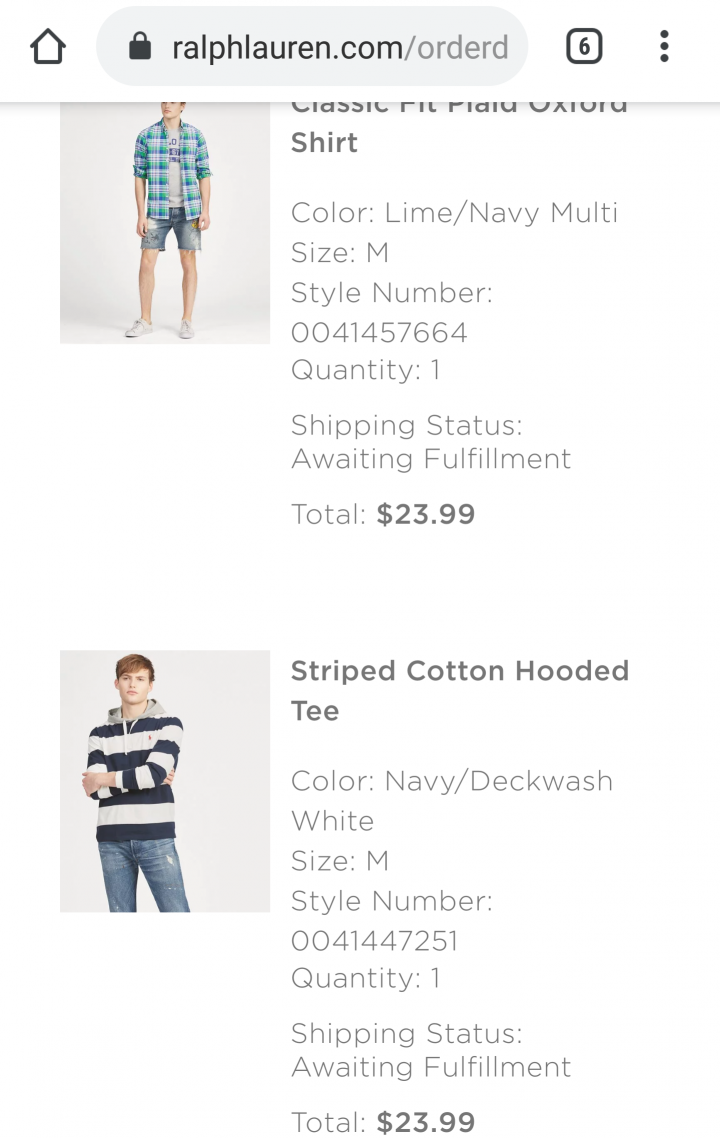Tap the Color: Lime/Navy Multi text
This screenshot has width=720, height=1138.
[x=454, y=213]
